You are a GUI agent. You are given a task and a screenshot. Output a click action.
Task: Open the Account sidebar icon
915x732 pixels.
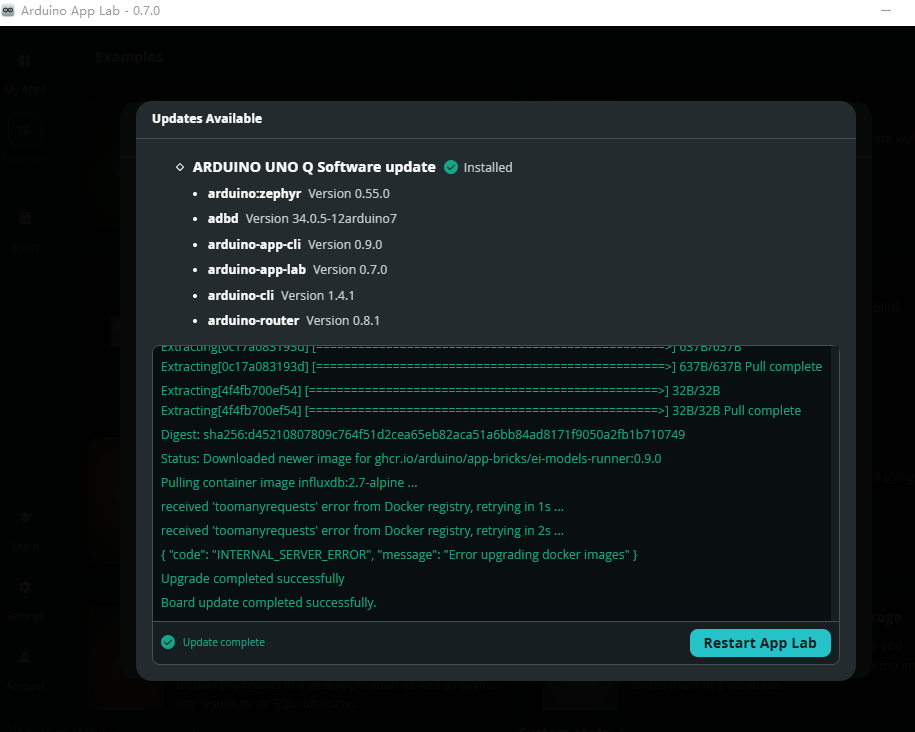(x=25, y=657)
